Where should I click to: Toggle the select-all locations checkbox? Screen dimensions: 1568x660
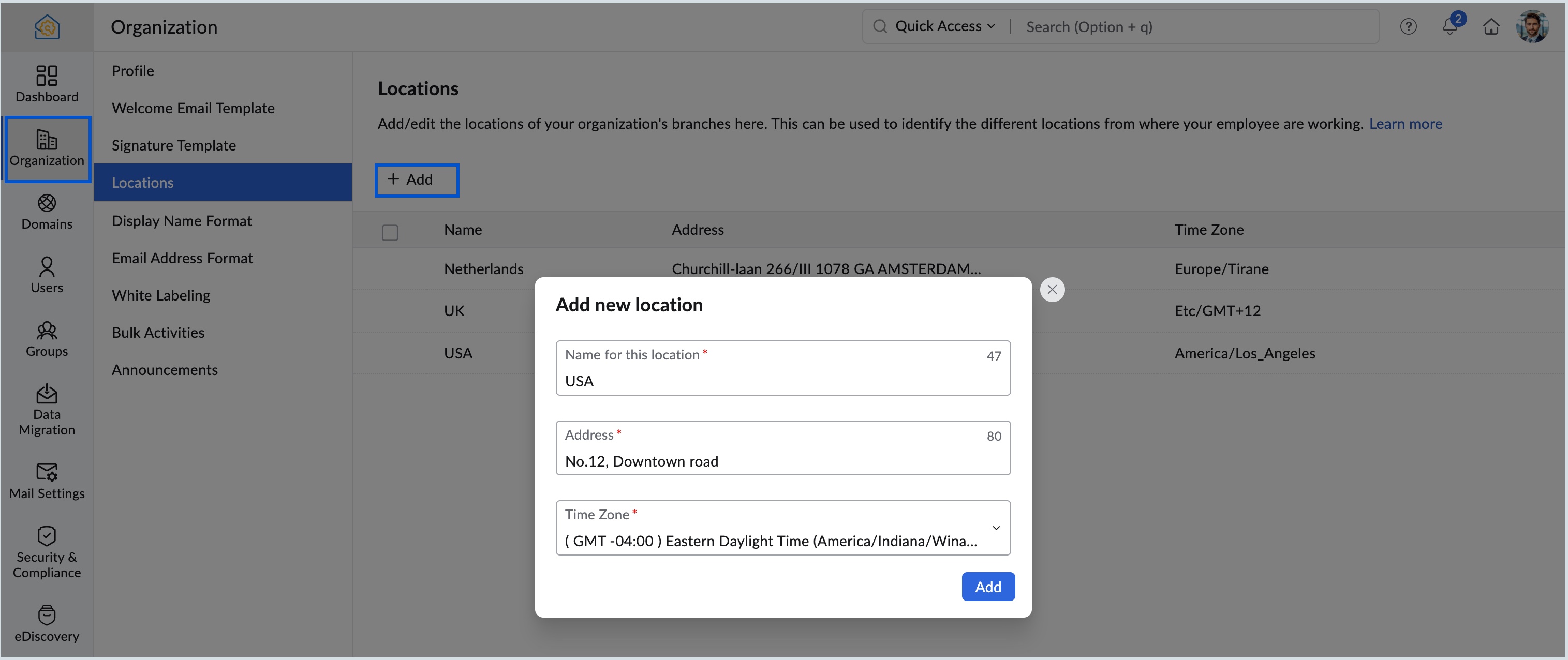(390, 232)
